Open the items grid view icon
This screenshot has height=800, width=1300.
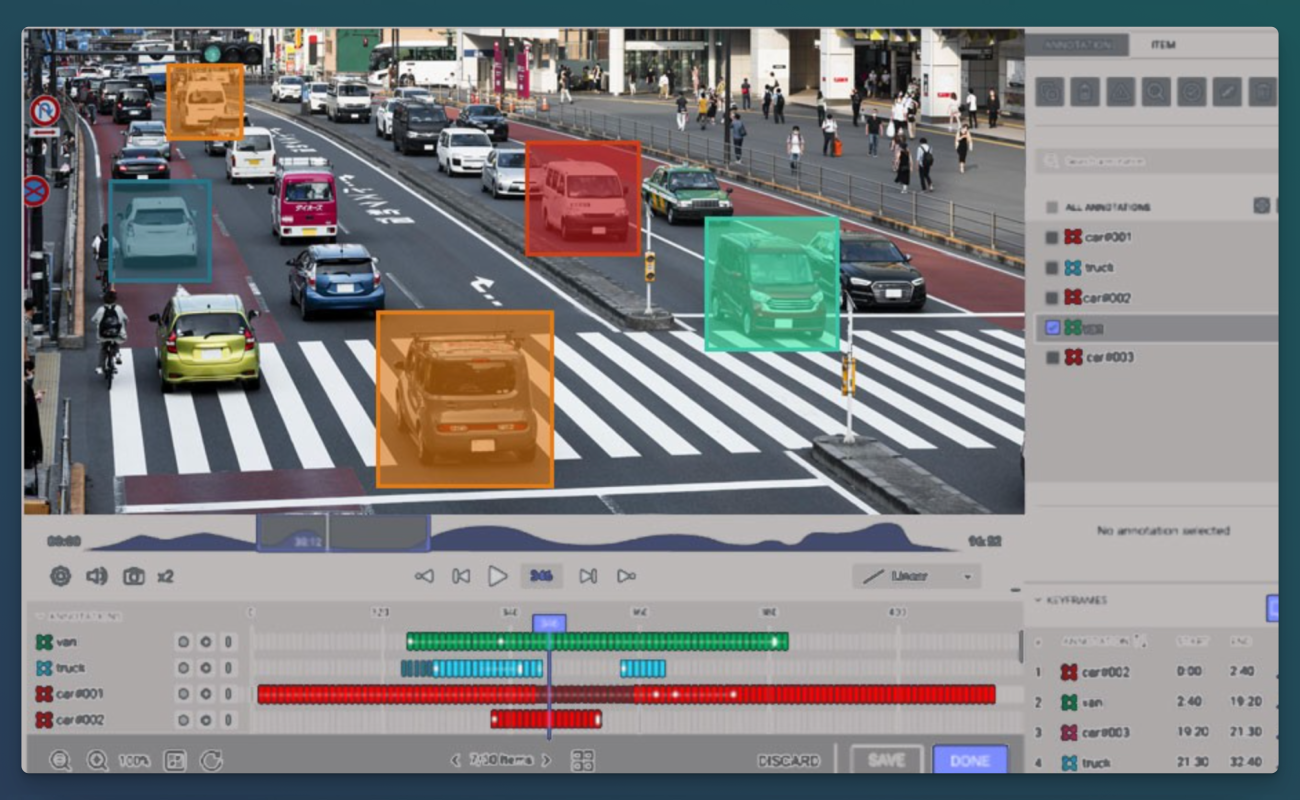582,760
